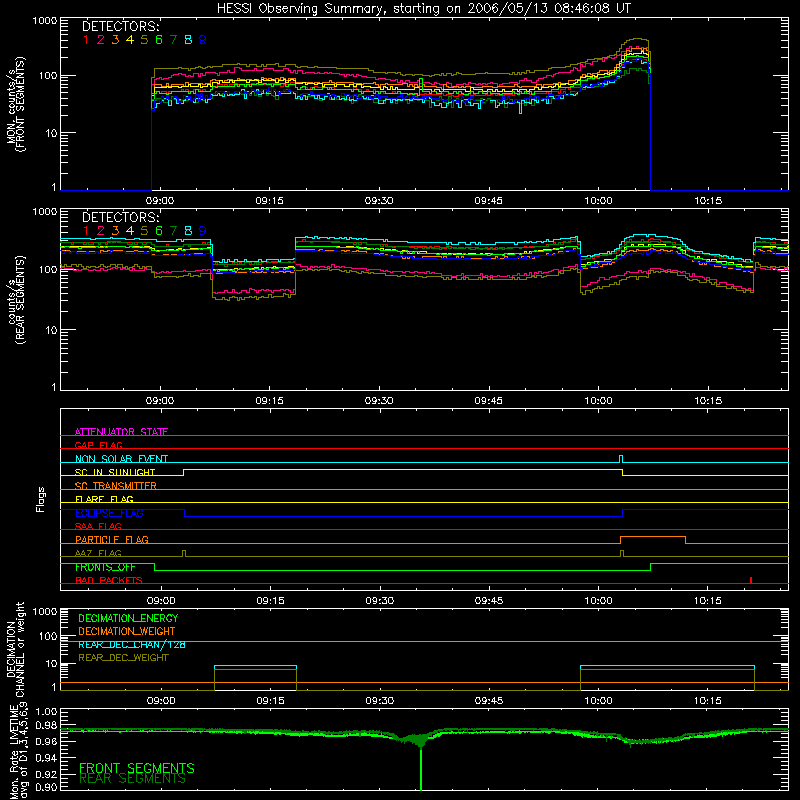Viewport: 800px width, 800px height.
Task: Select detector 3 label in front segments legend
Action: tap(115, 40)
